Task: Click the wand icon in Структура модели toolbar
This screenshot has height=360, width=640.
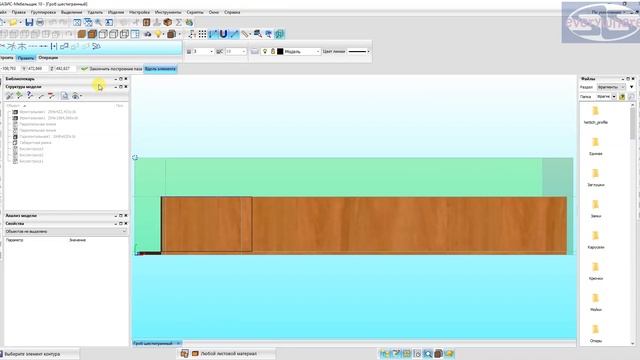Action: coord(9,96)
